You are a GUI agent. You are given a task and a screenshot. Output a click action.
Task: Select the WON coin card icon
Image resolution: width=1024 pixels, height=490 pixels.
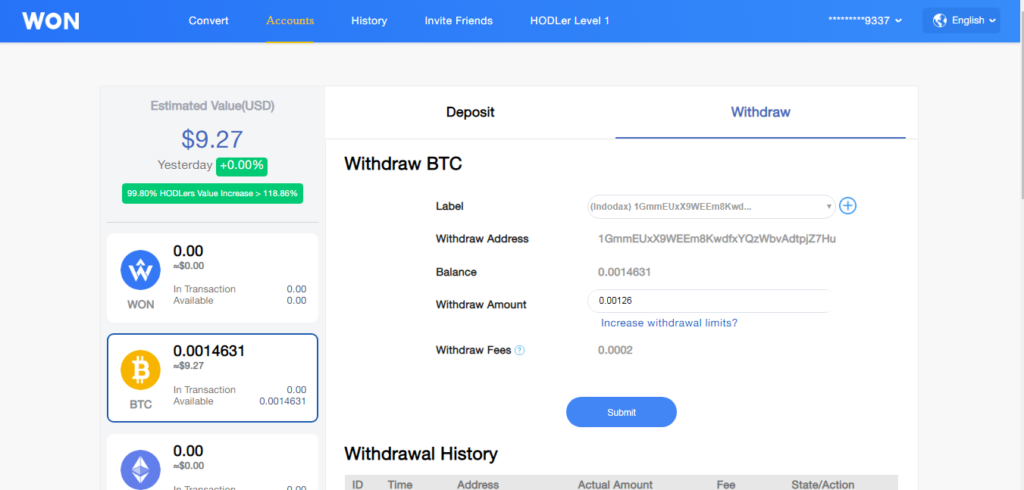point(140,270)
